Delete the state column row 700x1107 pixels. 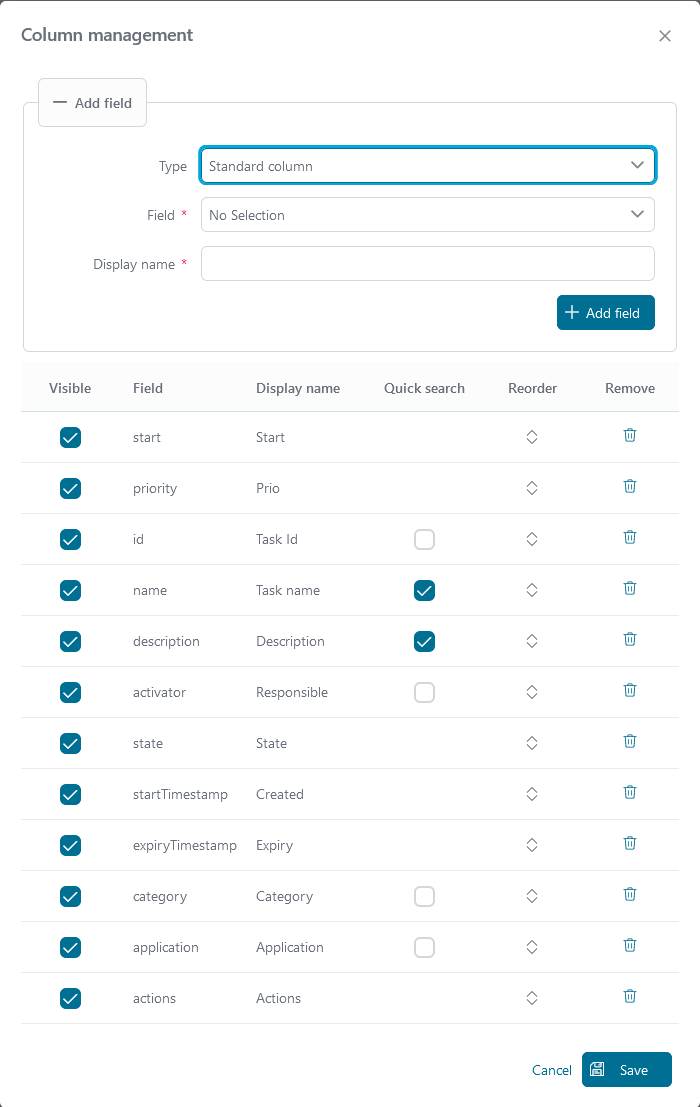click(630, 741)
